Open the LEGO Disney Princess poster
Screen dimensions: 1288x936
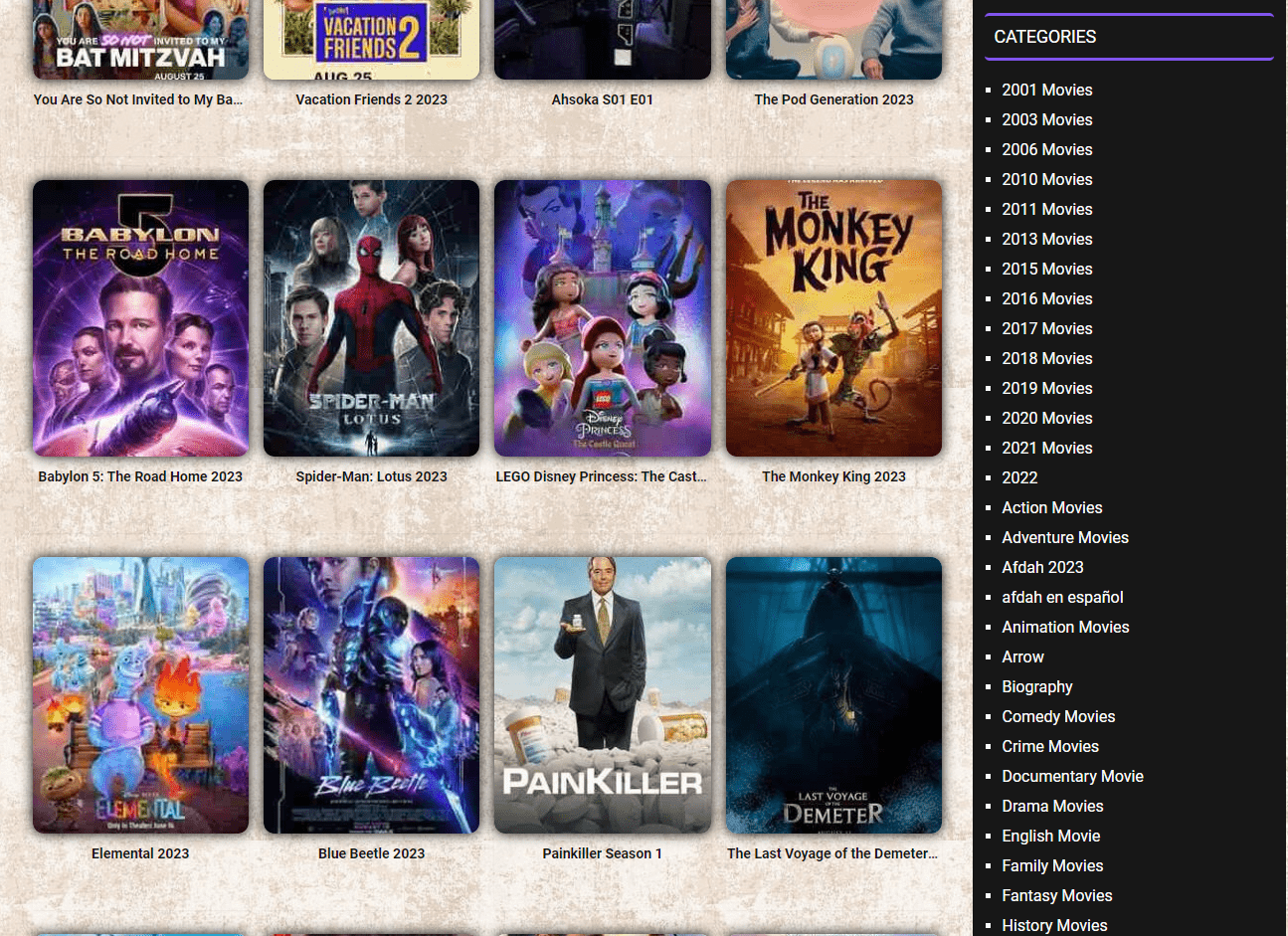click(603, 318)
